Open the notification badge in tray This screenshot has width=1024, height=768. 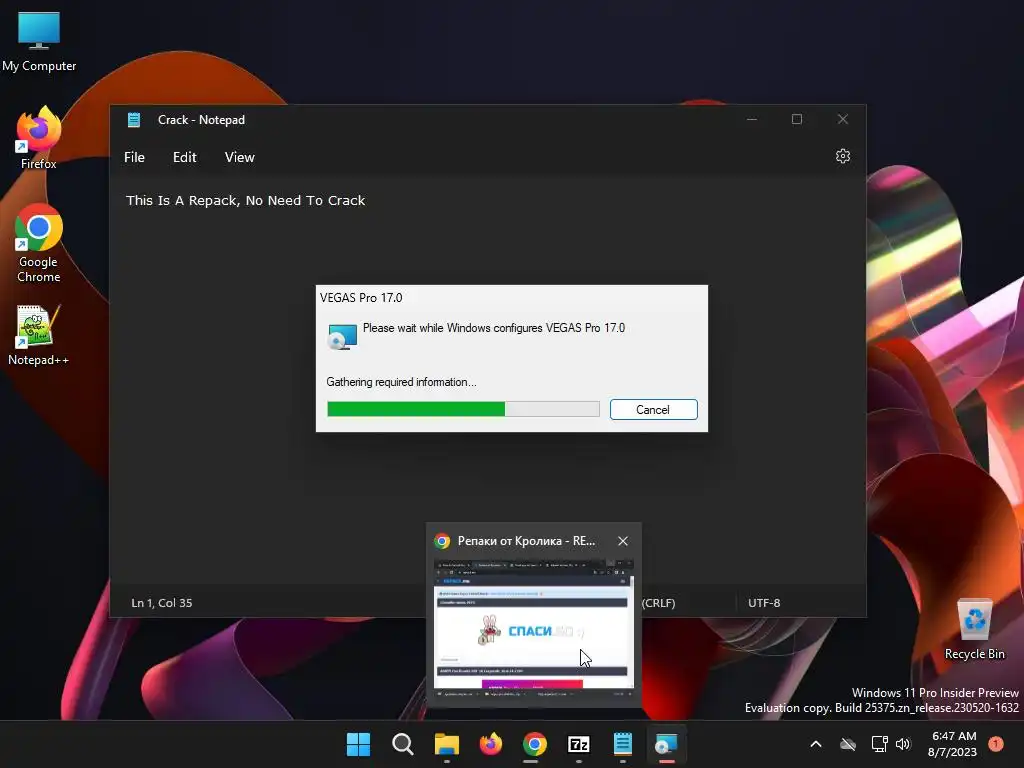(996, 744)
